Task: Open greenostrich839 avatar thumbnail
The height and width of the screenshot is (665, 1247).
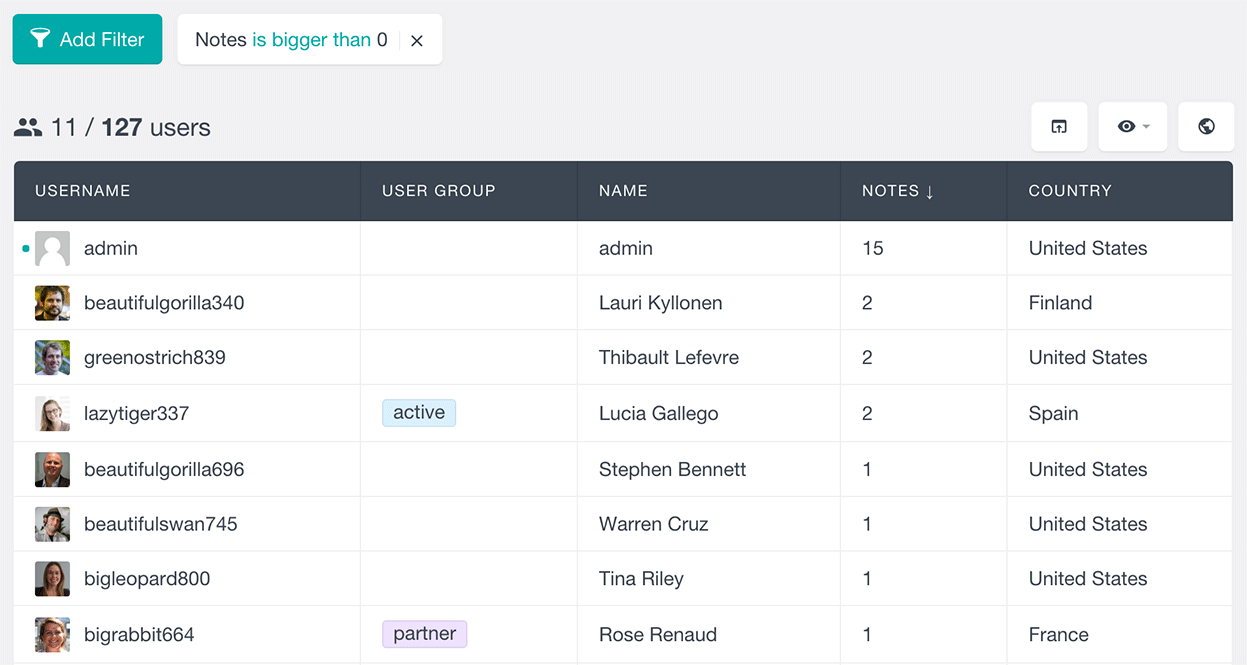Action: (52, 358)
